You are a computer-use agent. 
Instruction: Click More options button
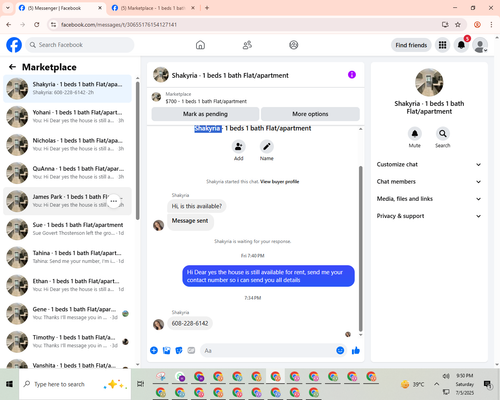tap(310, 114)
